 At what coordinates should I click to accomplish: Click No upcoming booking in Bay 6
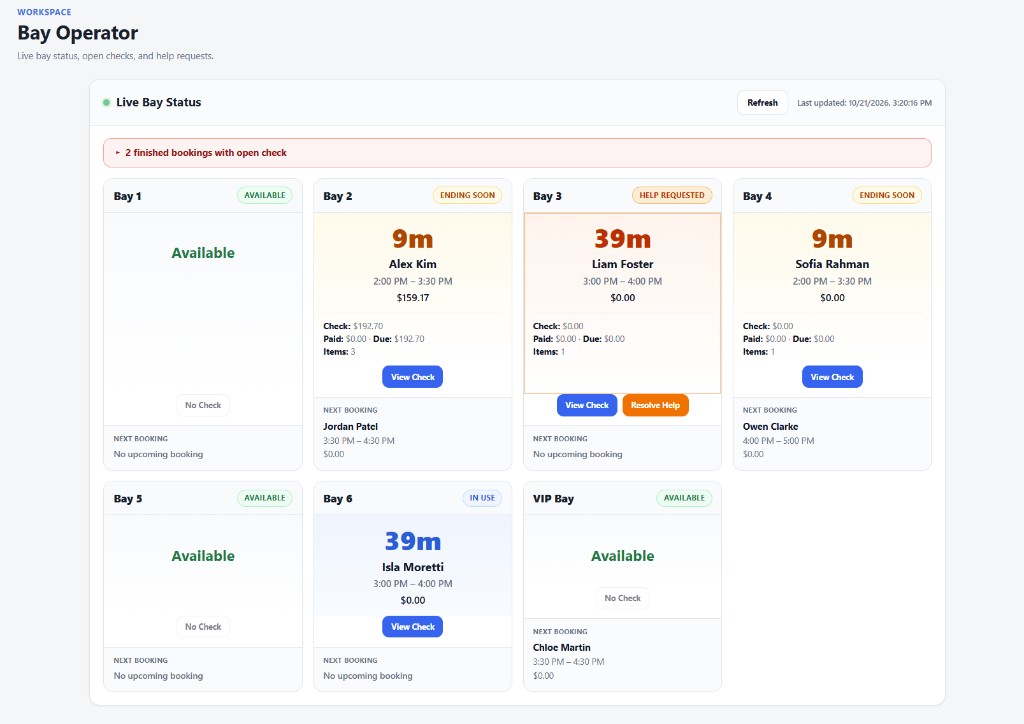(x=368, y=676)
